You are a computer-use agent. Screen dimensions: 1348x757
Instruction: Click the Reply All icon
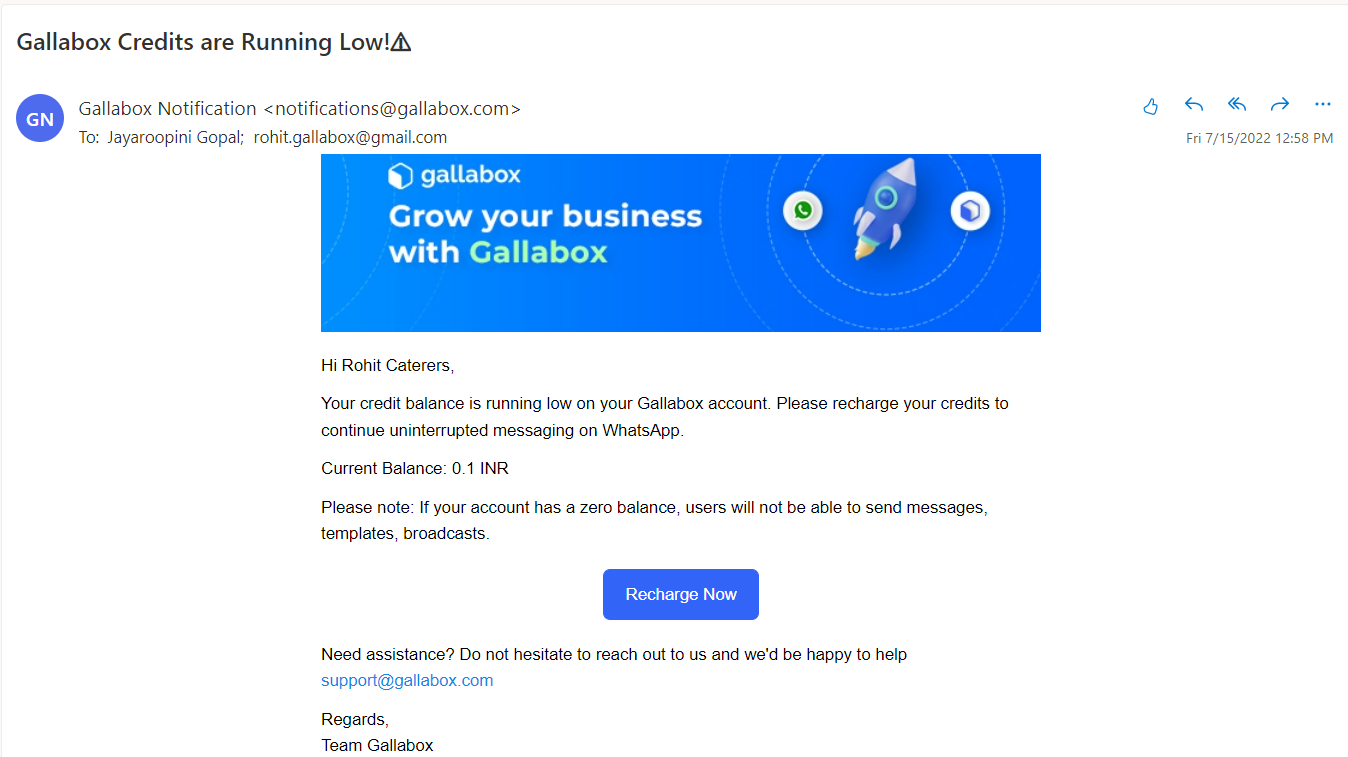1237,105
